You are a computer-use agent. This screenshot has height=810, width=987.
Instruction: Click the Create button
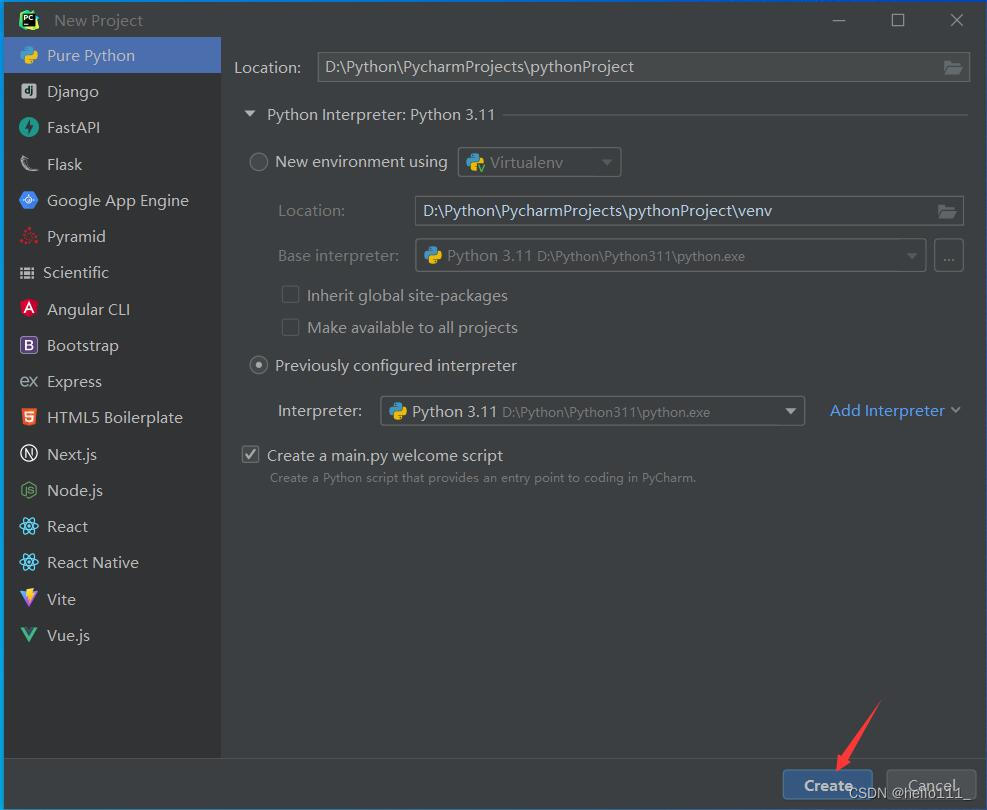(x=828, y=785)
